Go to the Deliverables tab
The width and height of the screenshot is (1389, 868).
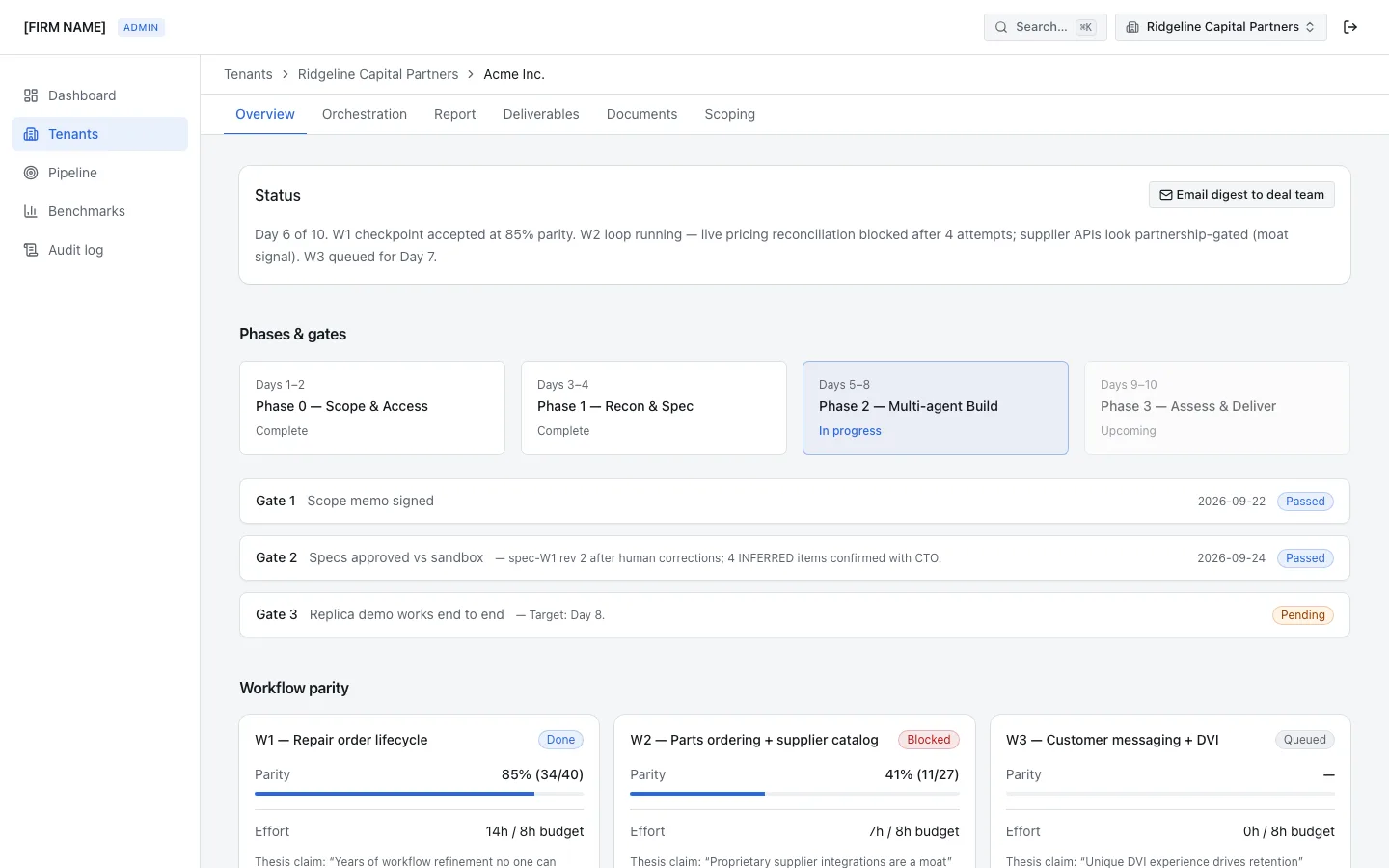541,114
